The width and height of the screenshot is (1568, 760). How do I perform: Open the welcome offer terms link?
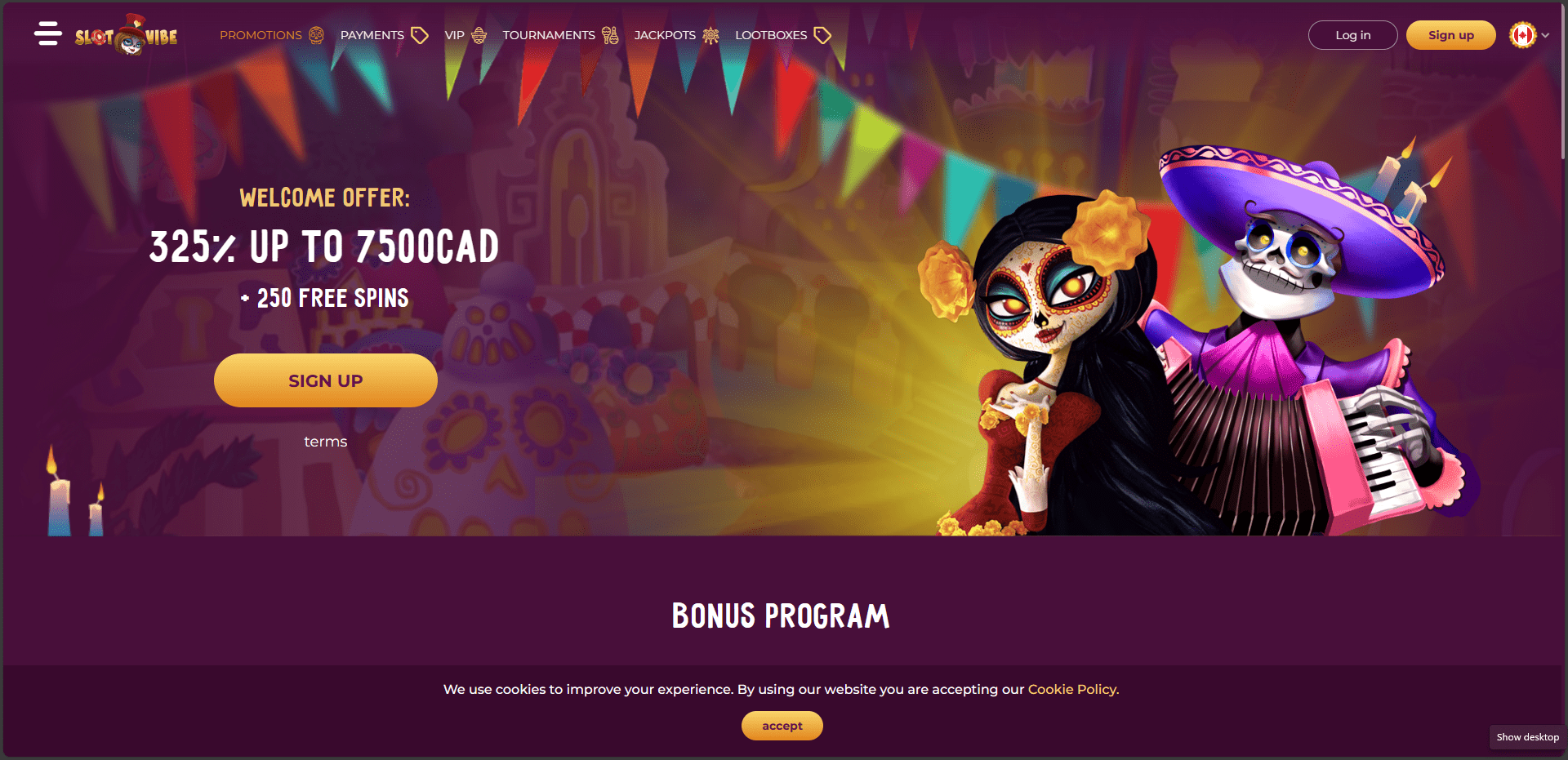point(326,442)
